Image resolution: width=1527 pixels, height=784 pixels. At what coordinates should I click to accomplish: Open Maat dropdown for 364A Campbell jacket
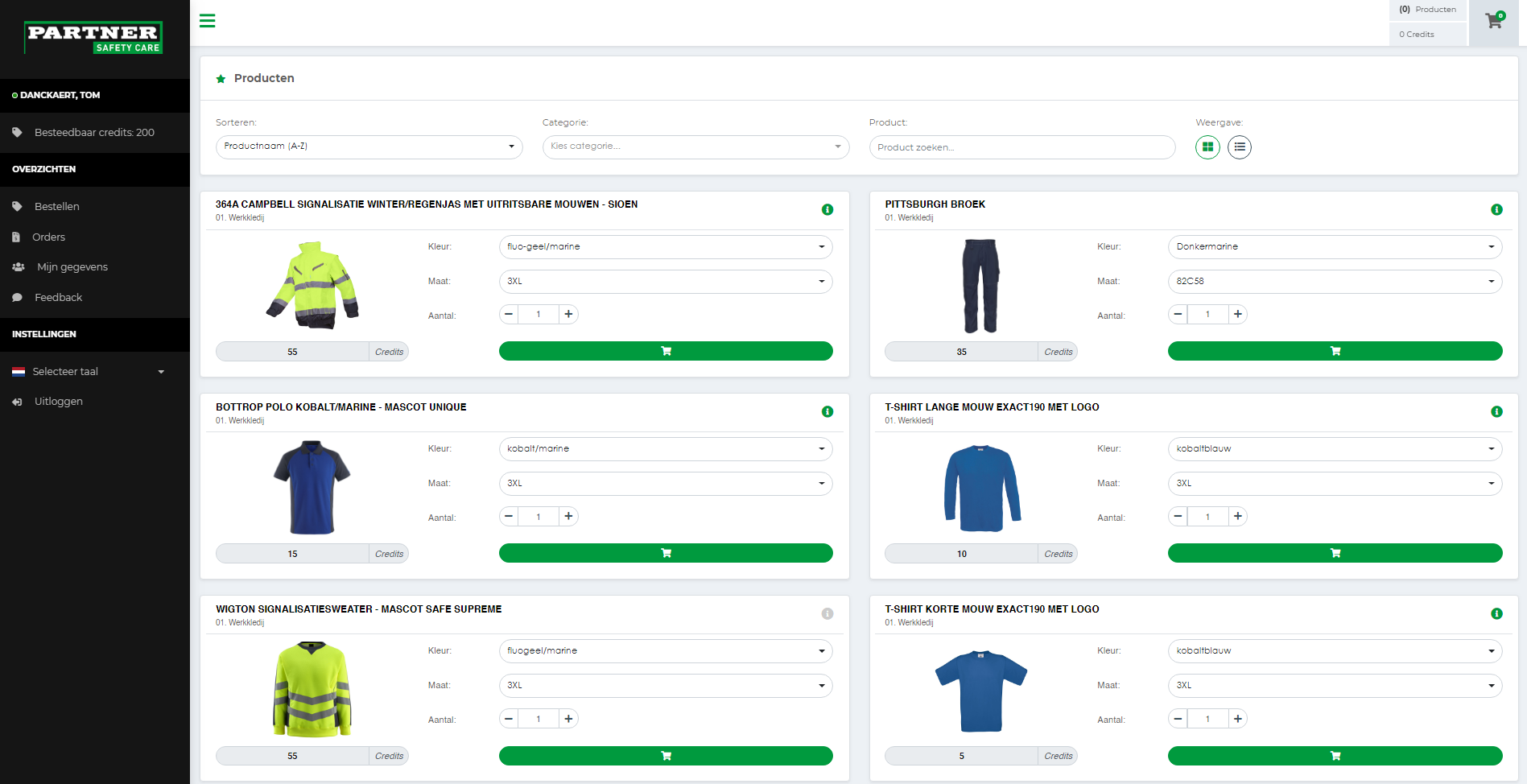[666, 282]
